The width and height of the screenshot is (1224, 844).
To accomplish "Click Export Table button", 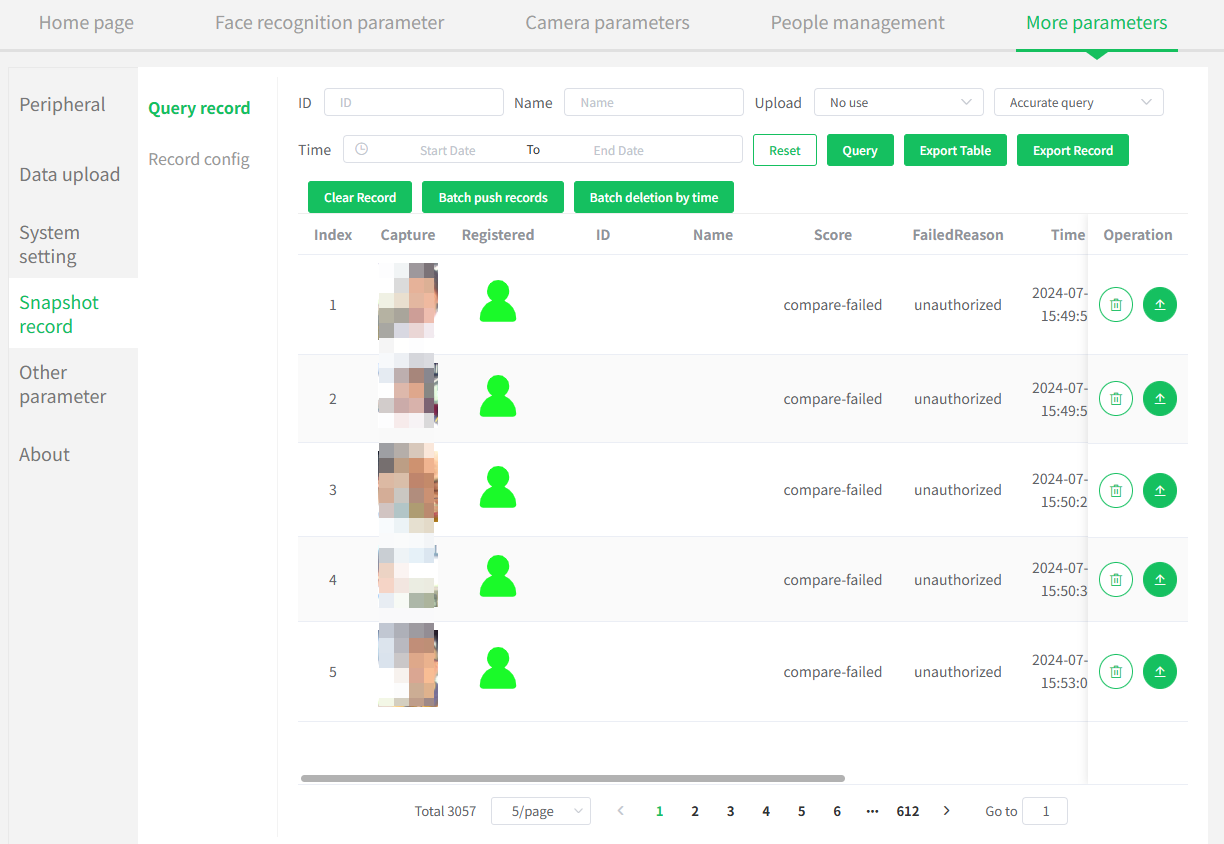I will point(955,150).
